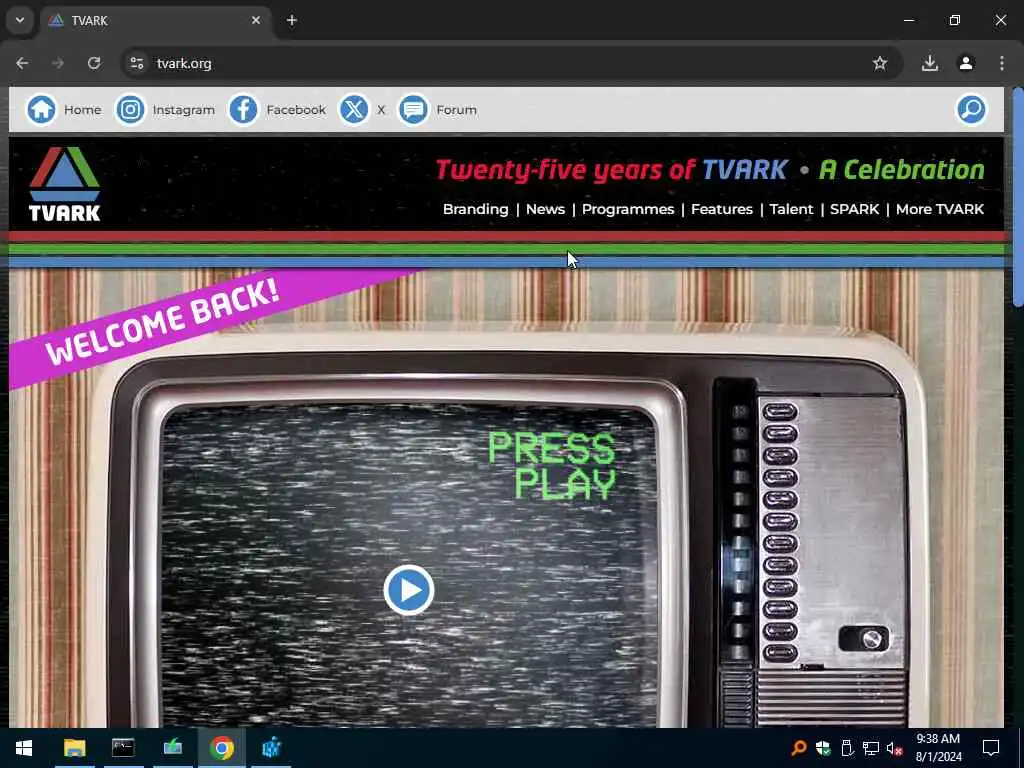This screenshot has height=768, width=1024.
Task: Open the Features menu
Action: [722, 209]
